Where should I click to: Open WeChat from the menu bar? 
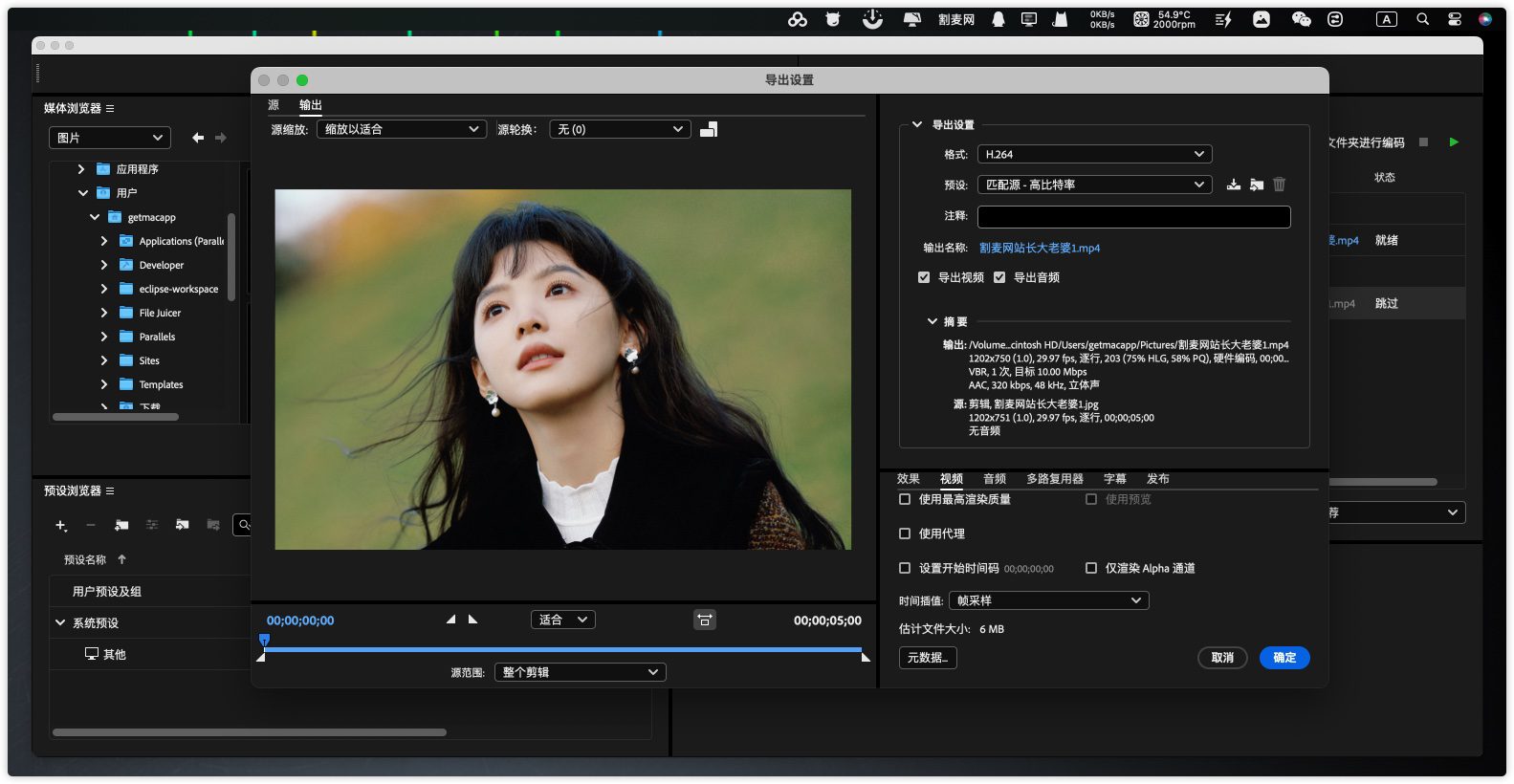click(x=1301, y=19)
